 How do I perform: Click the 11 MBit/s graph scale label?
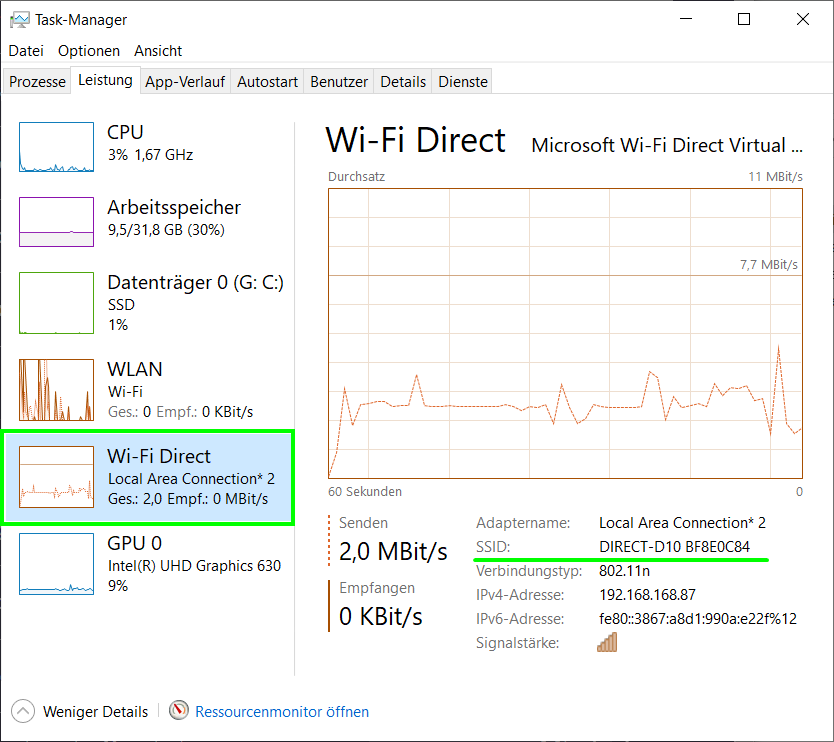click(775, 177)
